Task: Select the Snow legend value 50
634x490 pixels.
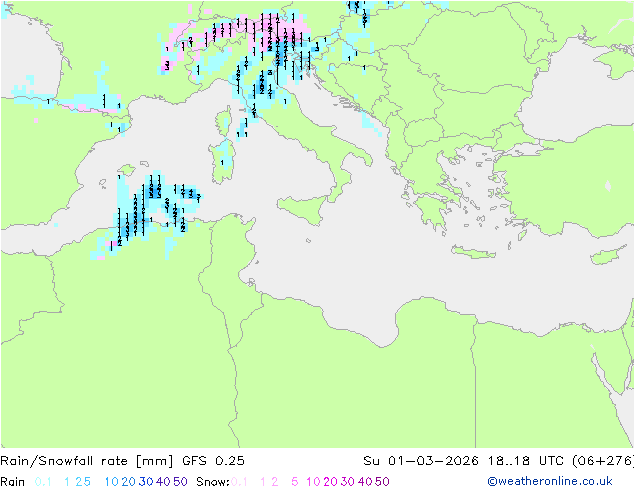Action: (382, 482)
